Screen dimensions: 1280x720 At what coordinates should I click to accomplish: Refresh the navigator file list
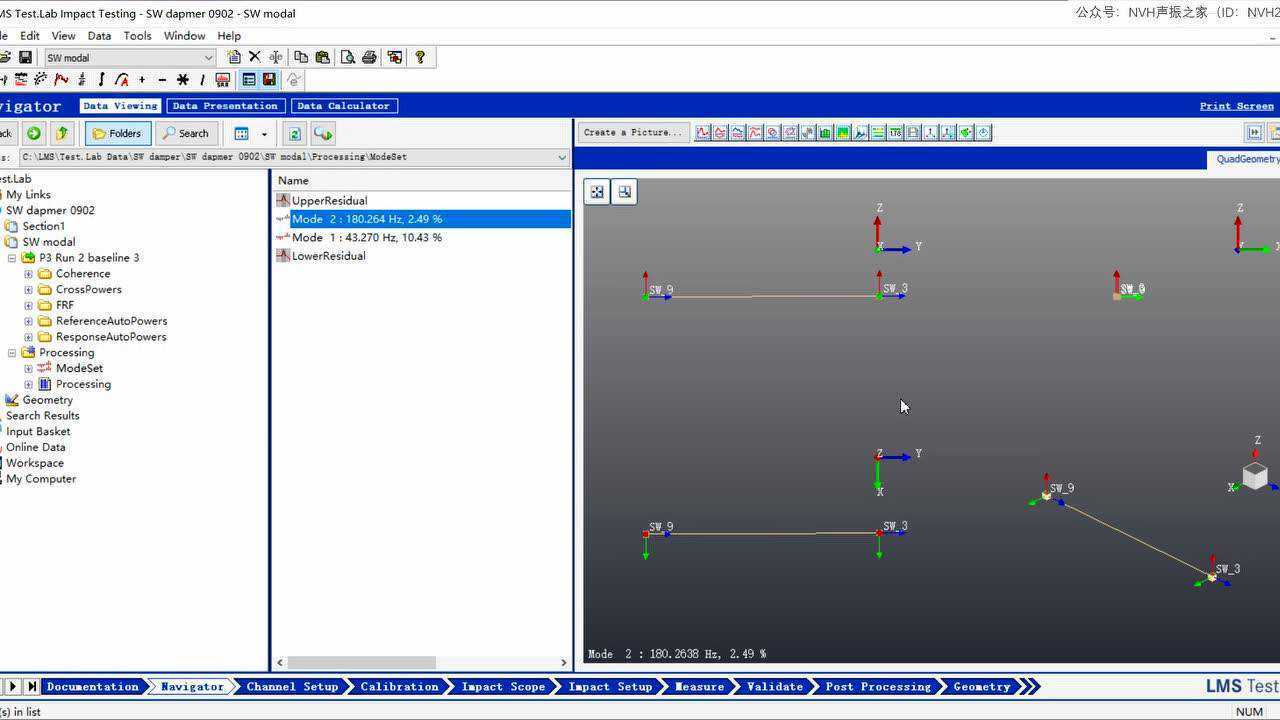coord(294,133)
